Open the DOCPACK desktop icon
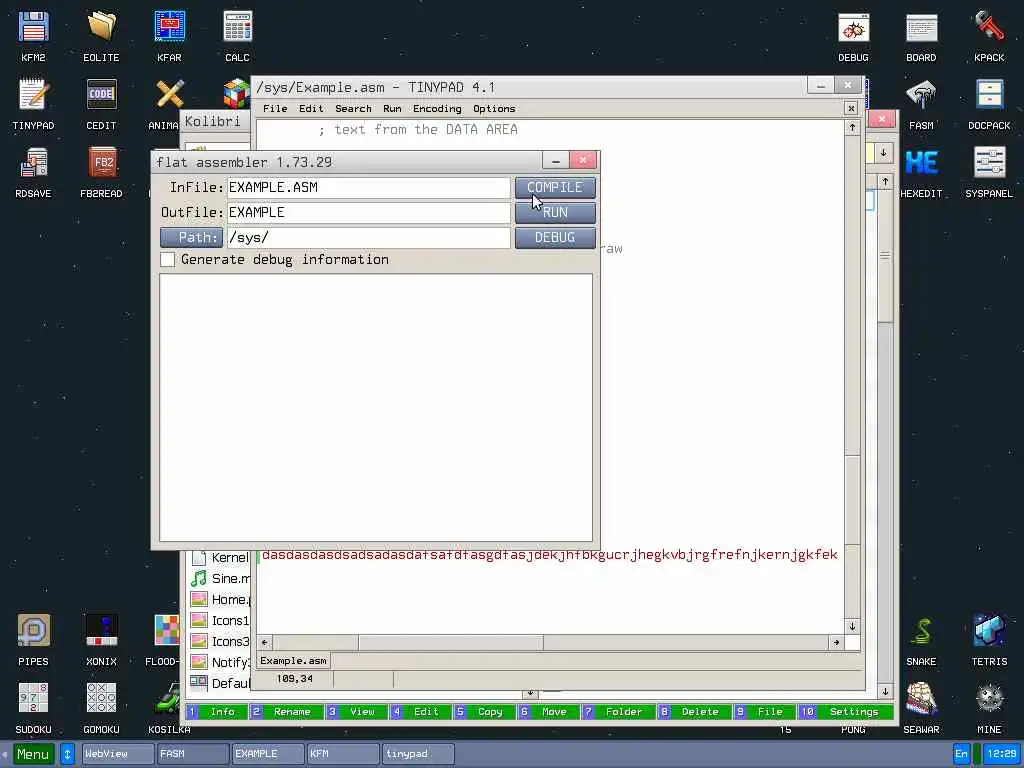 [x=989, y=104]
